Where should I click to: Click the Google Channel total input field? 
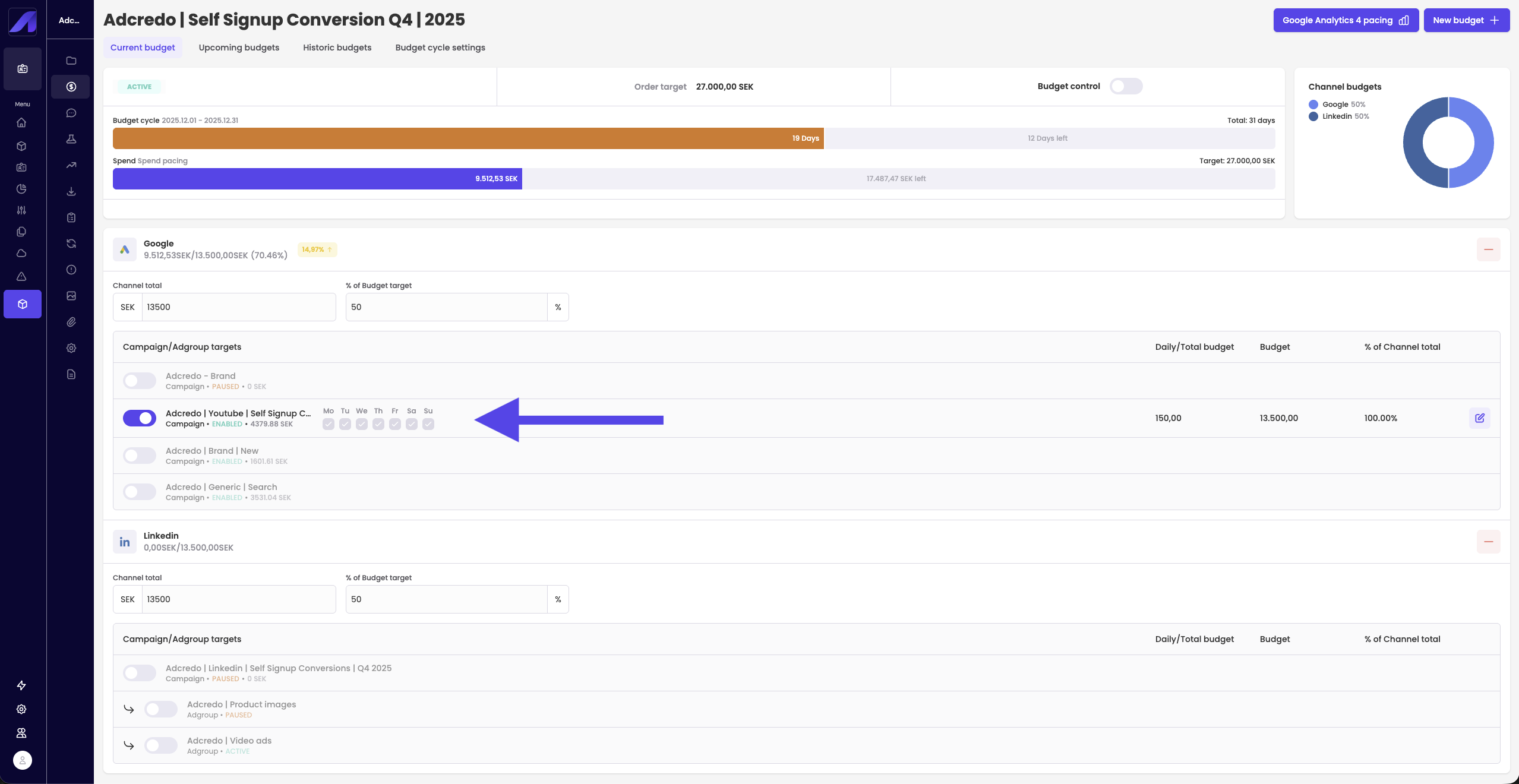click(x=238, y=307)
